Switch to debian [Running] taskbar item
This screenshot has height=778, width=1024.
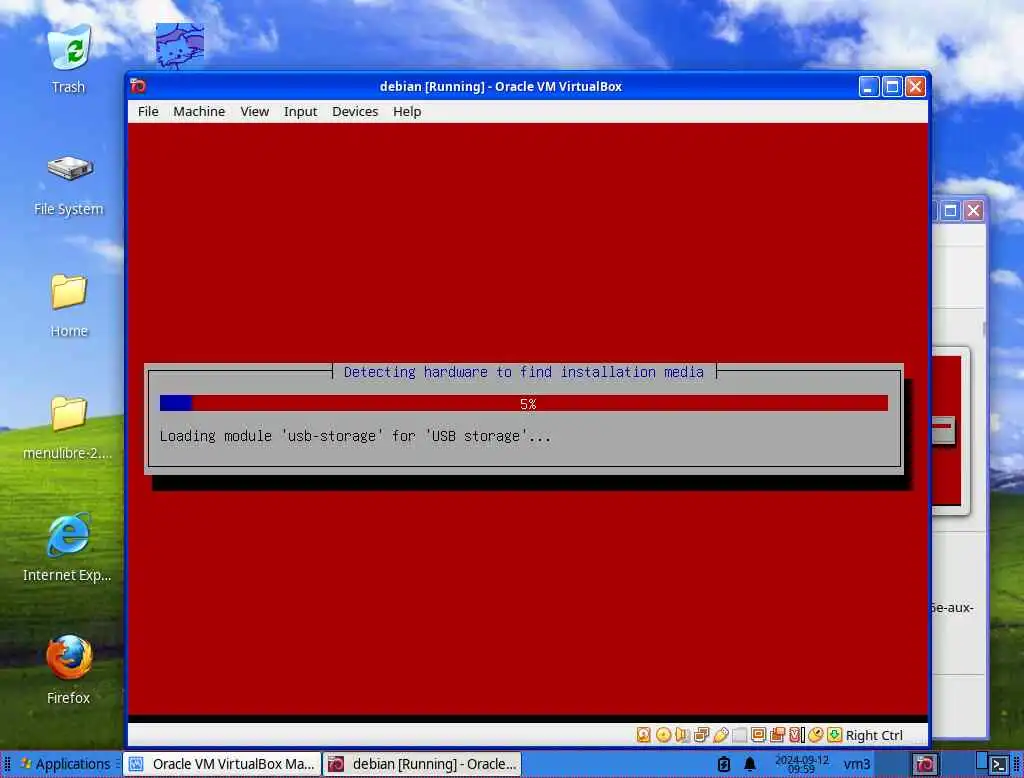(x=423, y=764)
